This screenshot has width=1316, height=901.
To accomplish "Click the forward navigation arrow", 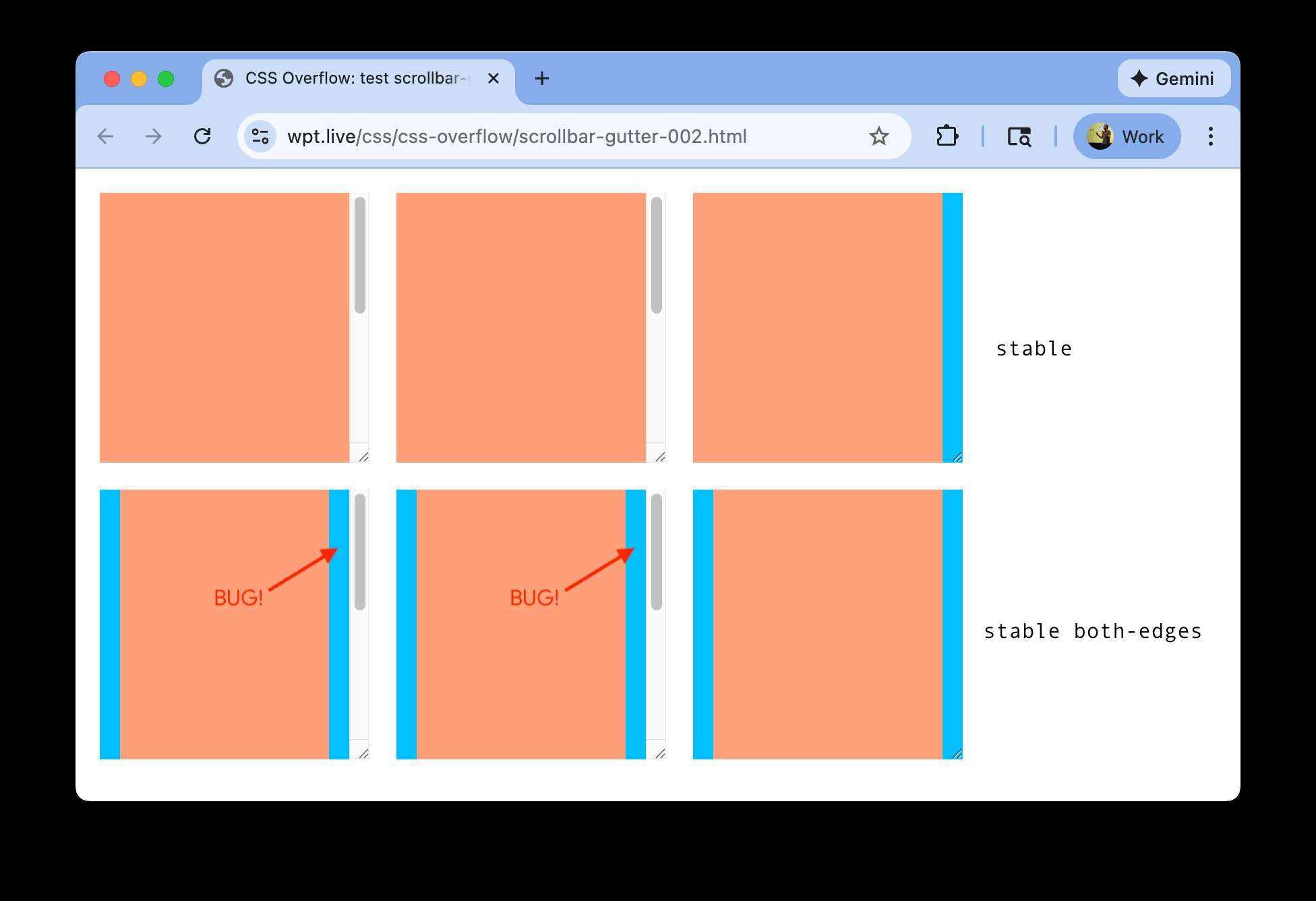I will [x=154, y=137].
